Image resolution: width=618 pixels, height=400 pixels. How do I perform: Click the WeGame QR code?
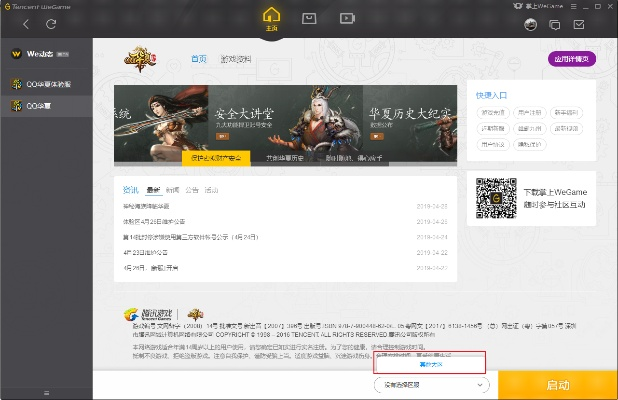pyautogui.click(x=496, y=198)
